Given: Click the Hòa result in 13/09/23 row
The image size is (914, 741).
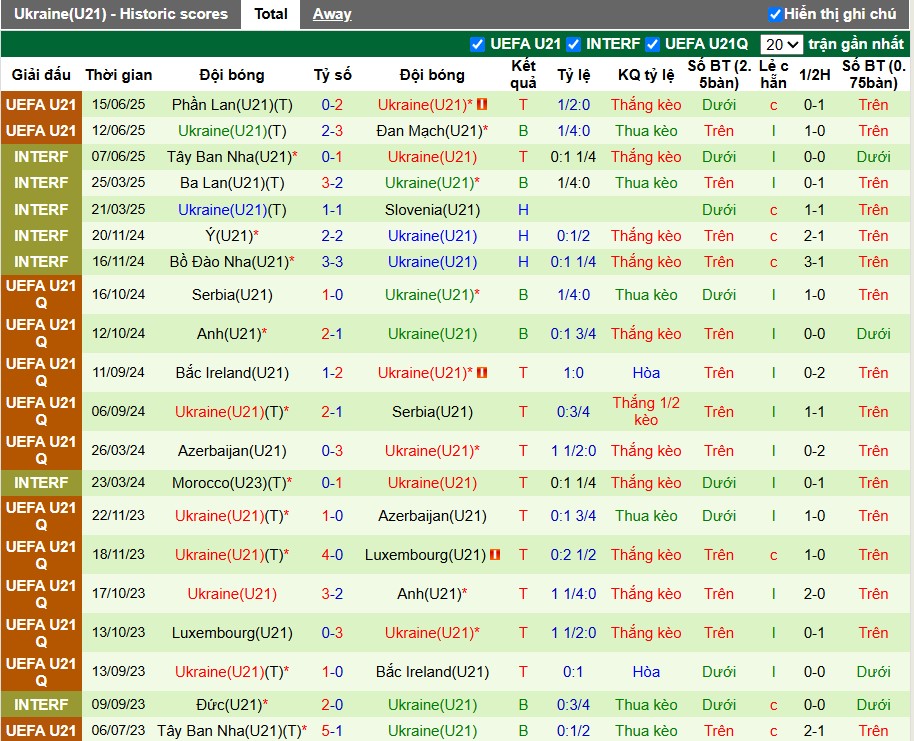Looking at the screenshot, I should (646, 672).
